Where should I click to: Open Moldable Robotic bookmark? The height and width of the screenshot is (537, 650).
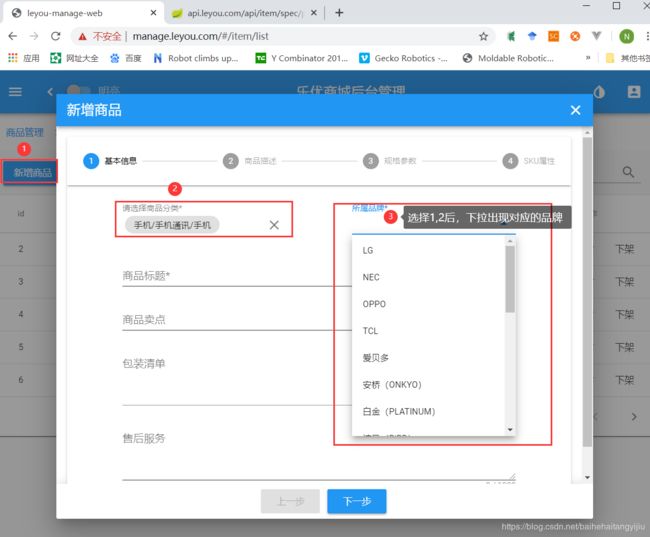click(x=508, y=58)
